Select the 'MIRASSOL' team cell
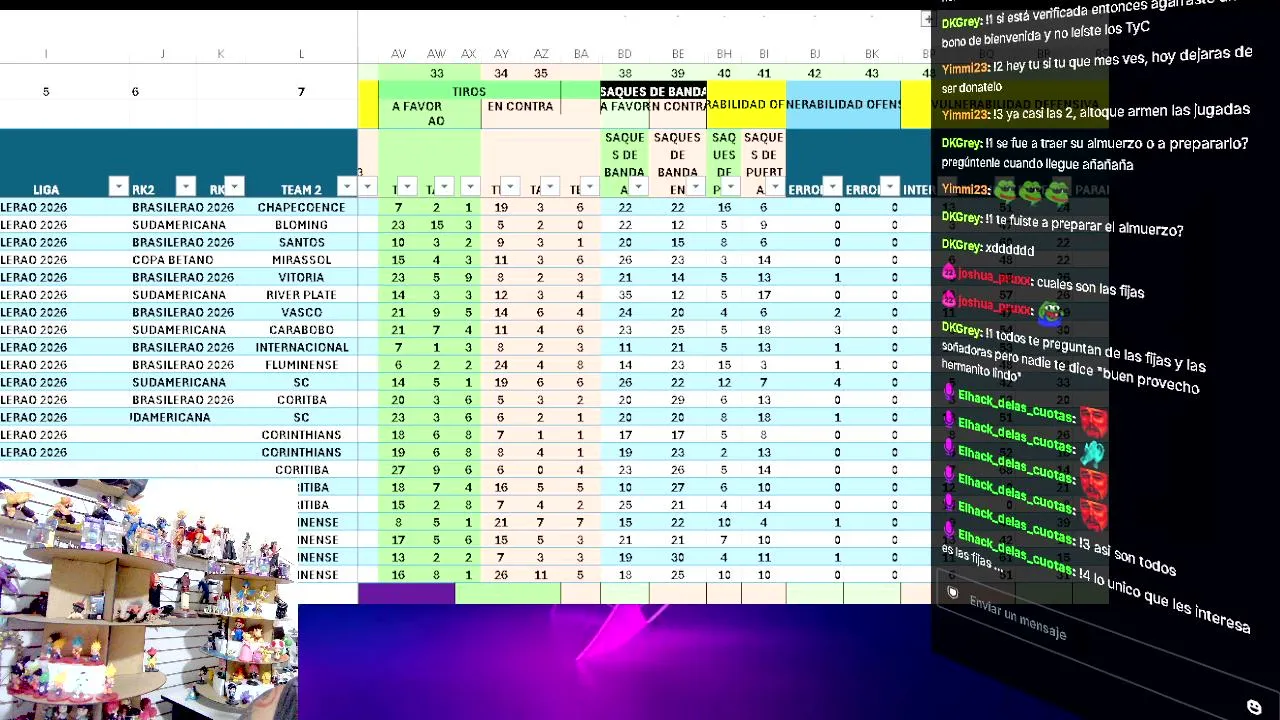The height and width of the screenshot is (720, 1280). pos(301,260)
